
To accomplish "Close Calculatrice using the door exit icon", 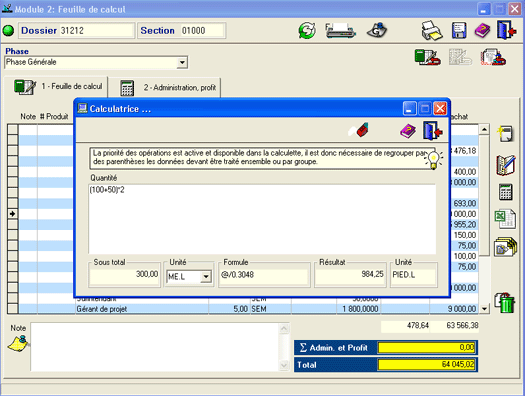I will pos(433,131).
